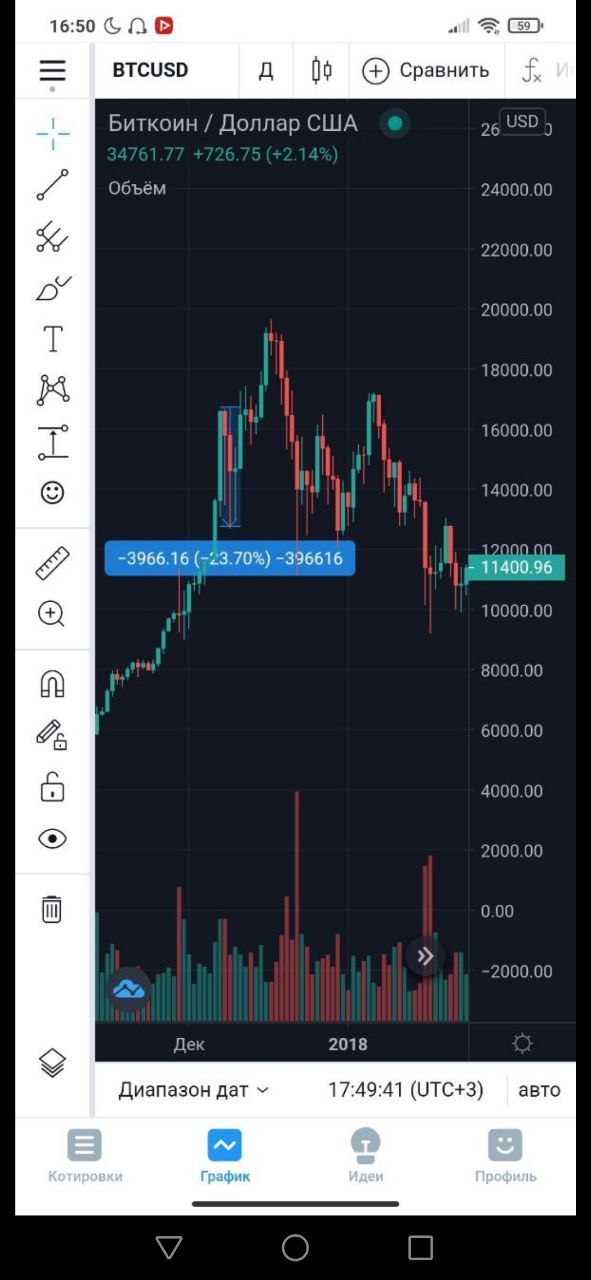Select the brush drawing tool
The width and height of the screenshot is (591, 1280).
pos(52,288)
